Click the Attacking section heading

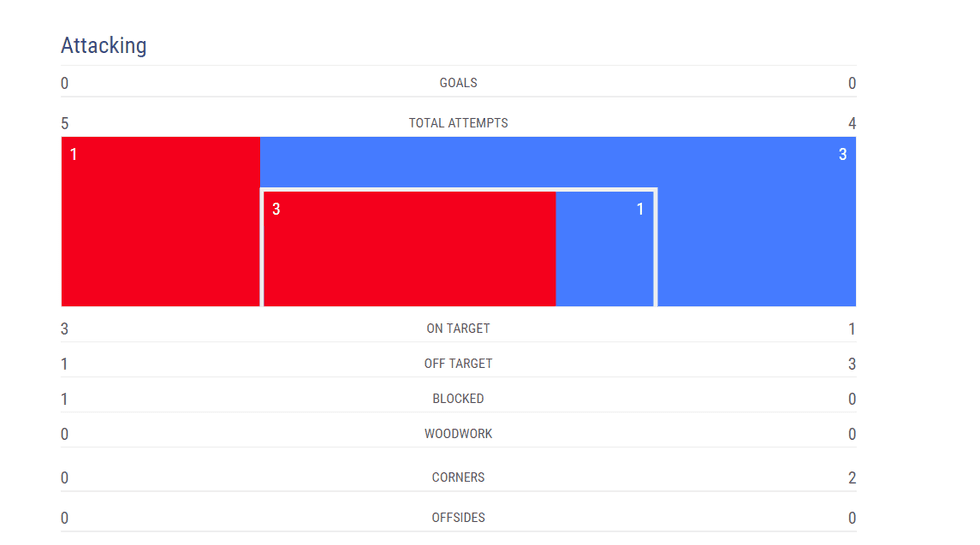click(103, 46)
